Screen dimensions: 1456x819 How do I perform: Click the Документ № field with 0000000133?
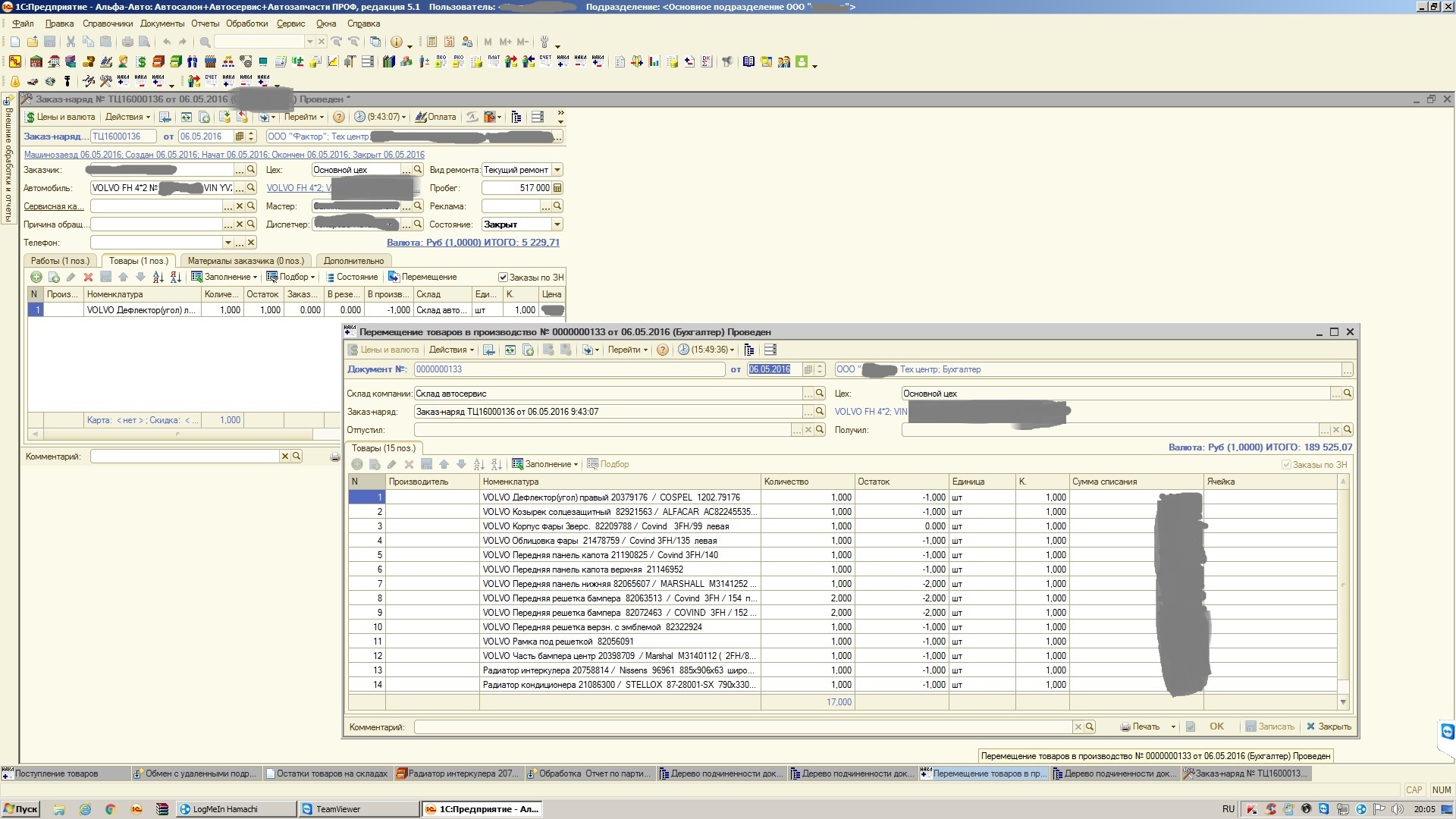pyautogui.click(x=569, y=369)
